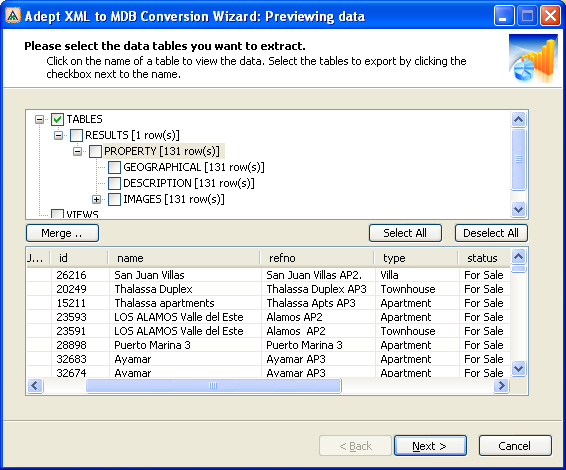This screenshot has height=470, width=566.
Task: Enable the DESCRIPTION table checkbox
Action: pyautogui.click(x=114, y=183)
